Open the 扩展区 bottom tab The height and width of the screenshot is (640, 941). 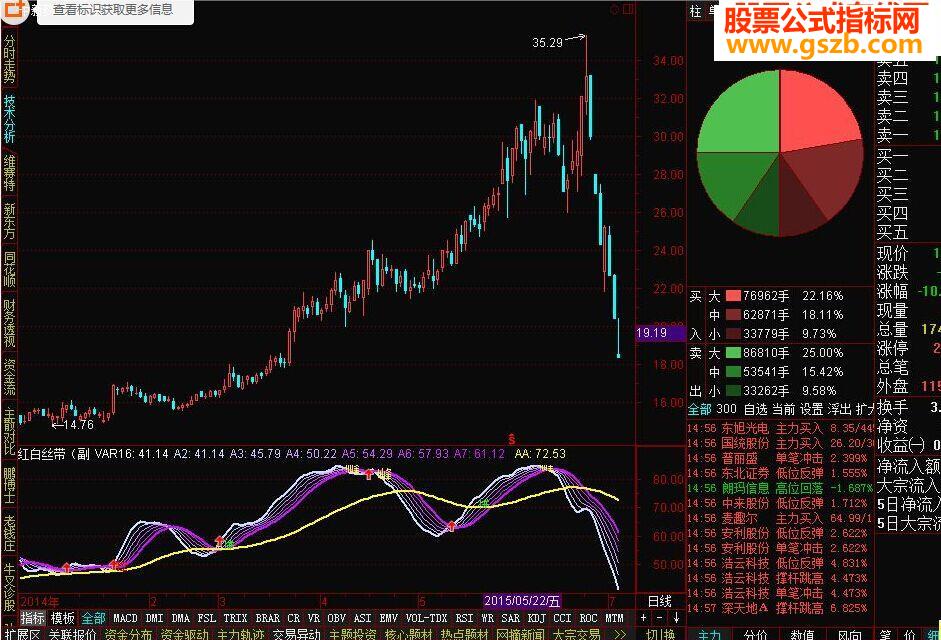pos(22,634)
